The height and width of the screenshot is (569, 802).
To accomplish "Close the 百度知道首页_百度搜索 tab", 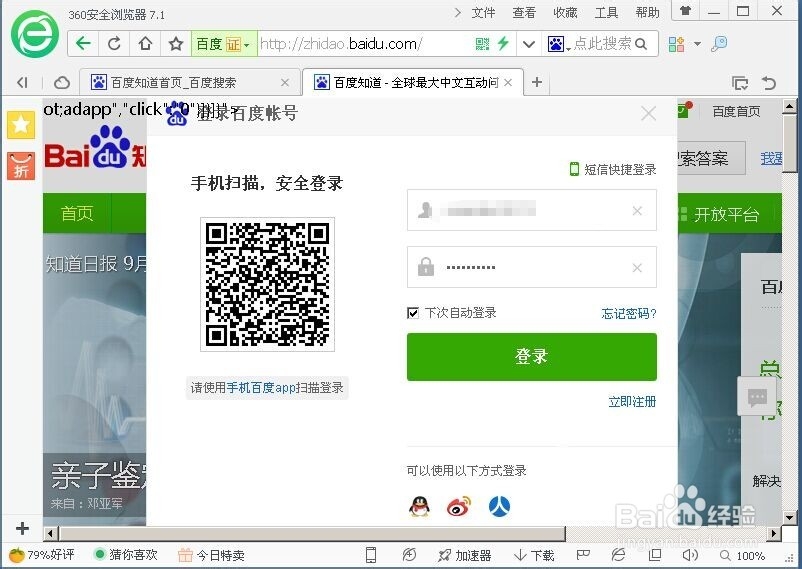I will coord(285,82).
